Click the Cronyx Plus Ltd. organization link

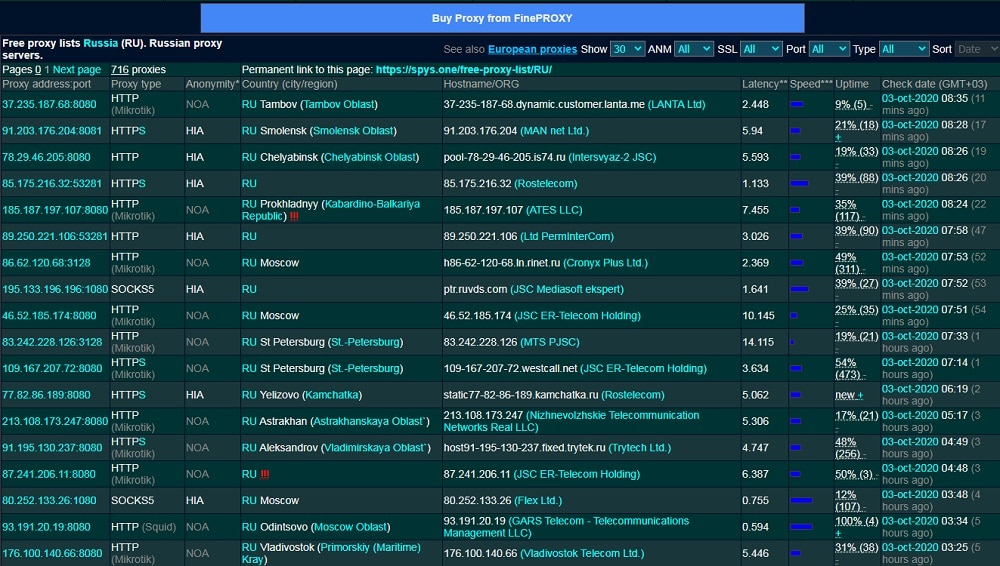tap(605, 263)
